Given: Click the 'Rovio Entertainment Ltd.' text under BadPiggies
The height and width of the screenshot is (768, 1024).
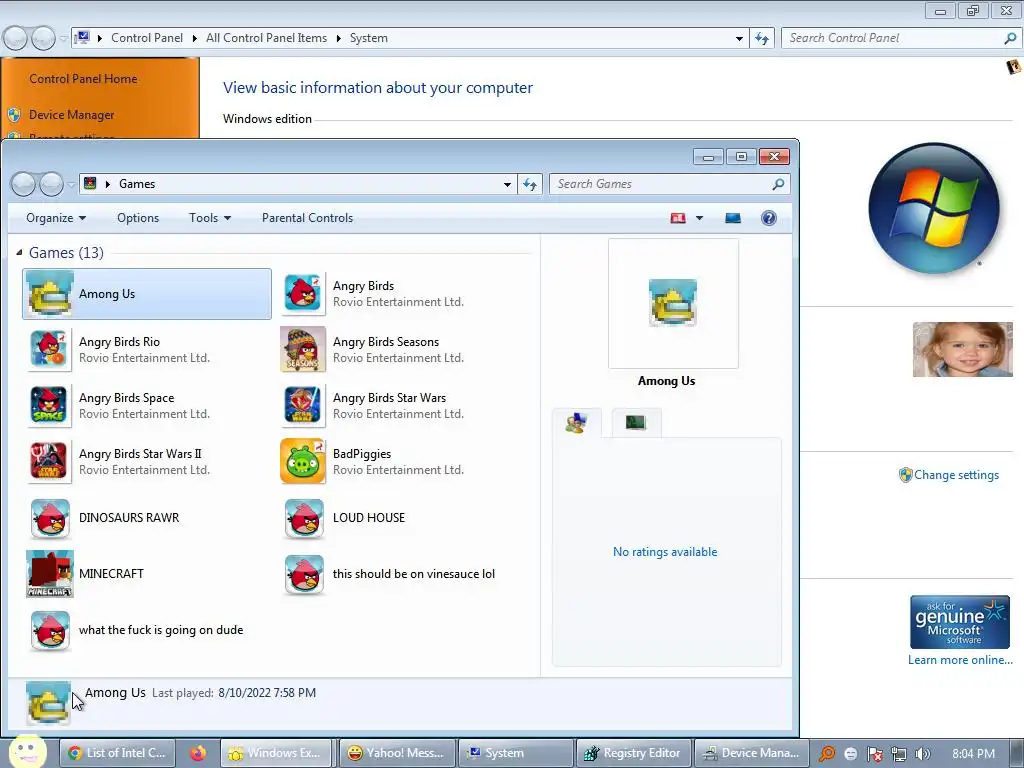Looking at the screenshot, I should [x=398, y=470].
